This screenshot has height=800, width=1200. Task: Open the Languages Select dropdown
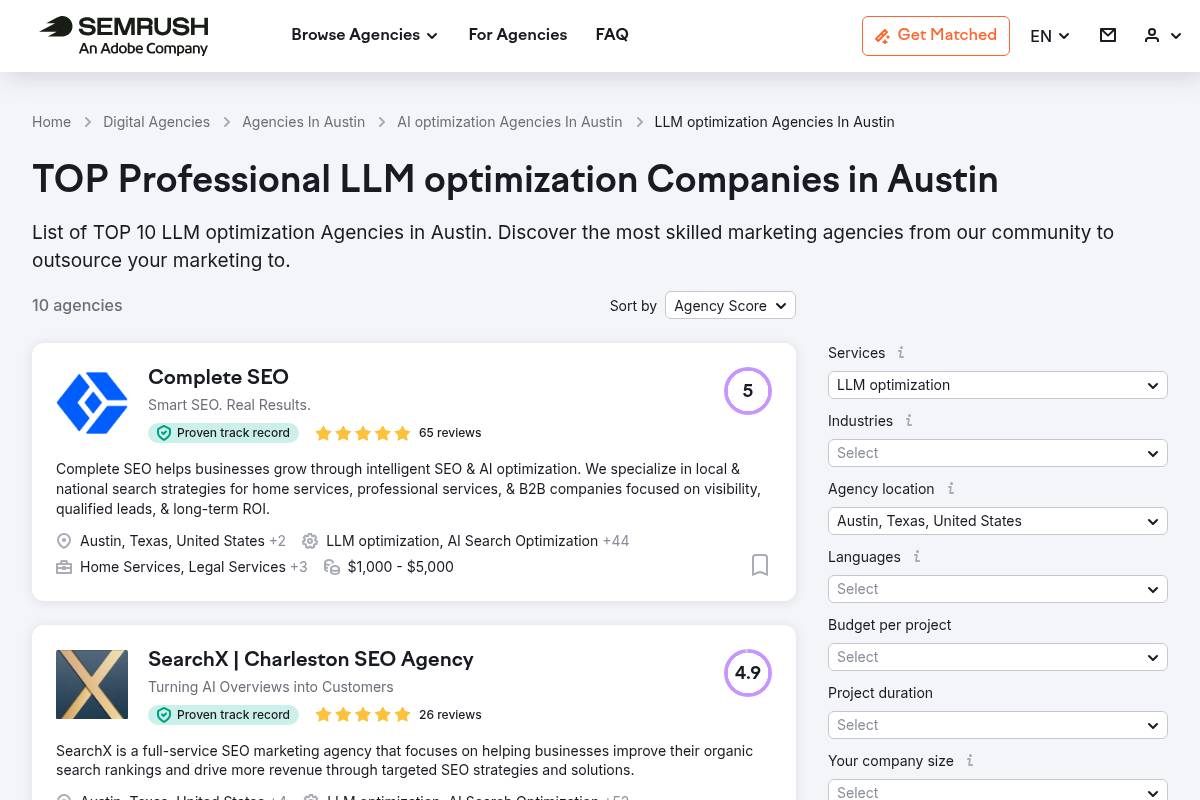[x=998, y=589]
